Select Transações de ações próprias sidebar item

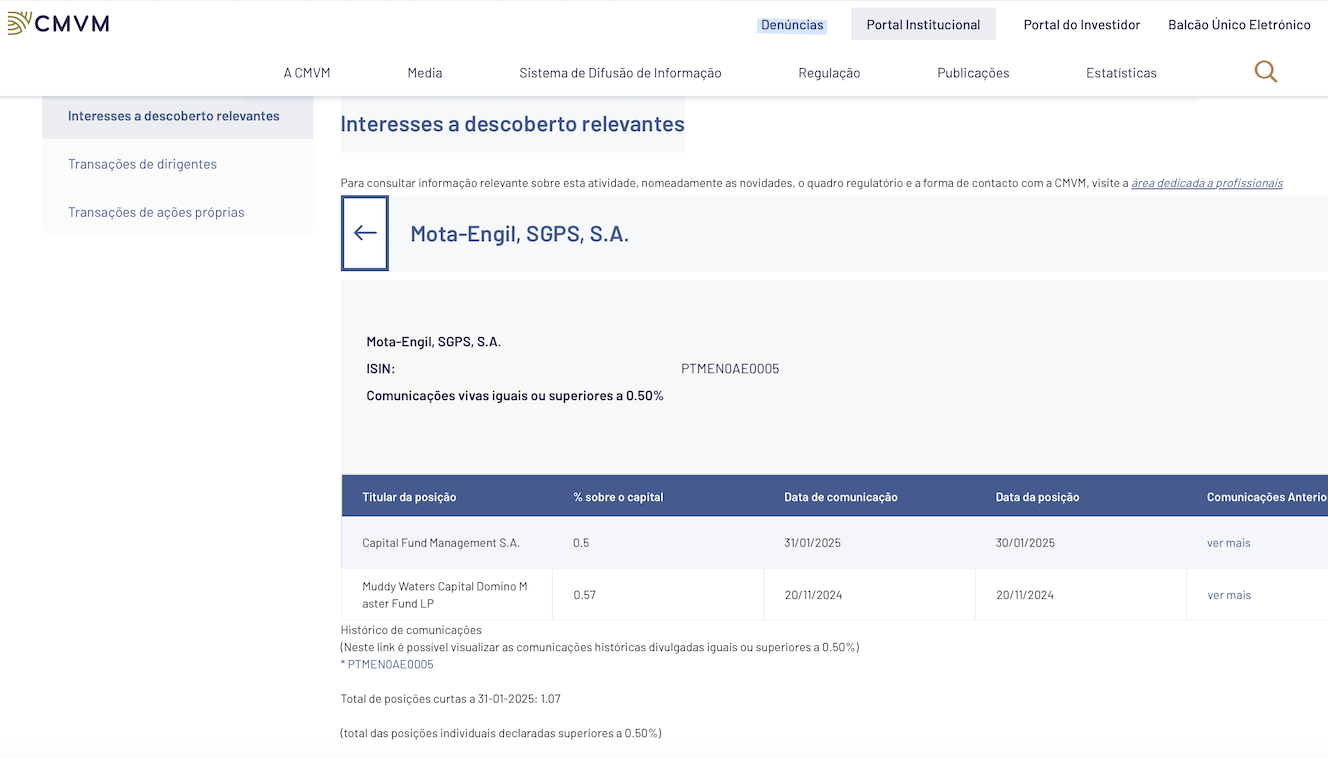tap(156, 212)
